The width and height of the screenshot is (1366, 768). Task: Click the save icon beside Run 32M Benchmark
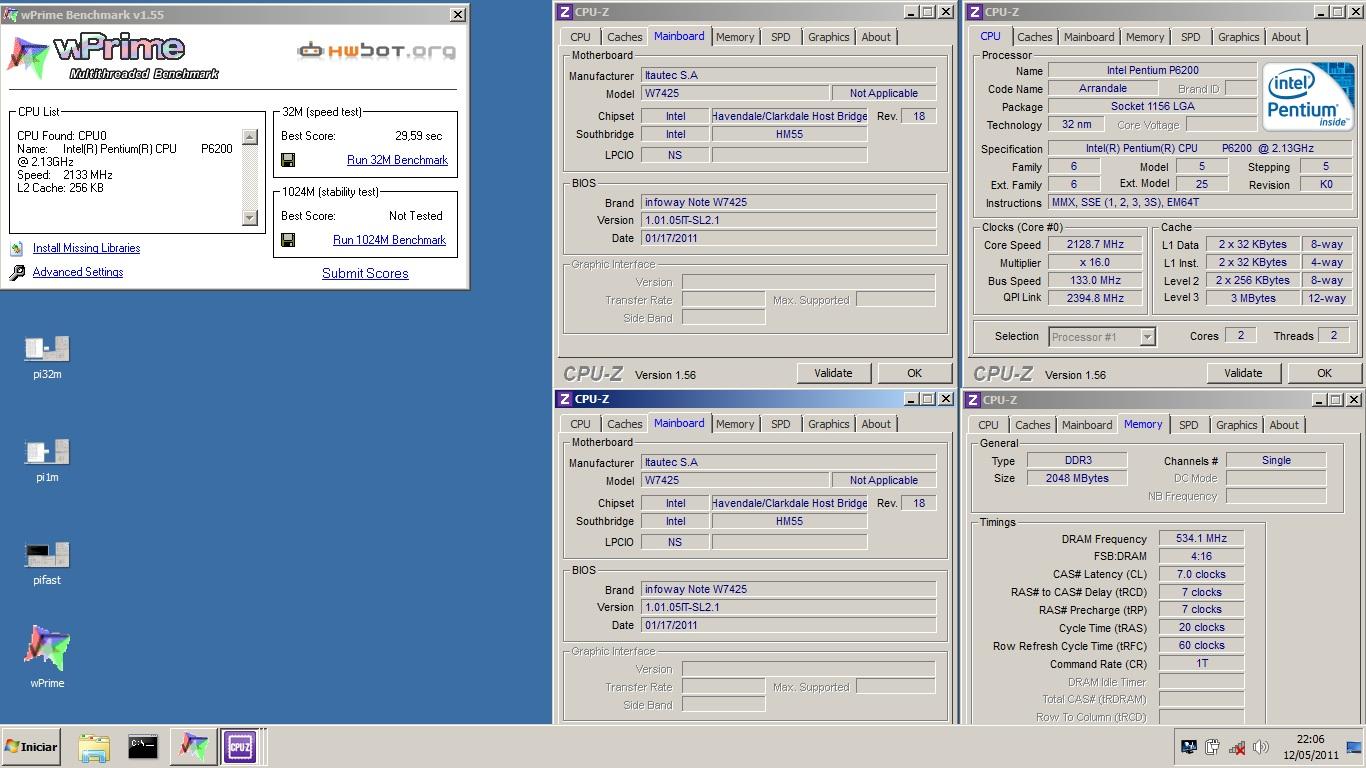(x=288, y=160)
